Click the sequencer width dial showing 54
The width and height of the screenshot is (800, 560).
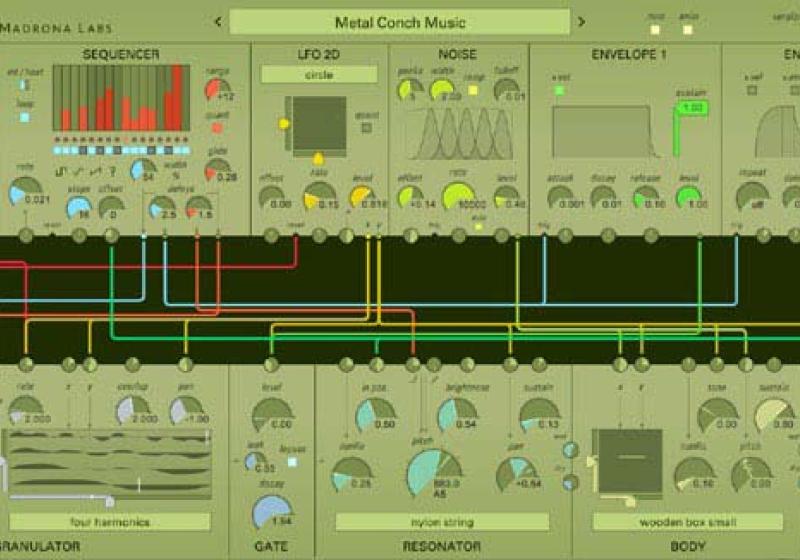click(x=143, y=170)
